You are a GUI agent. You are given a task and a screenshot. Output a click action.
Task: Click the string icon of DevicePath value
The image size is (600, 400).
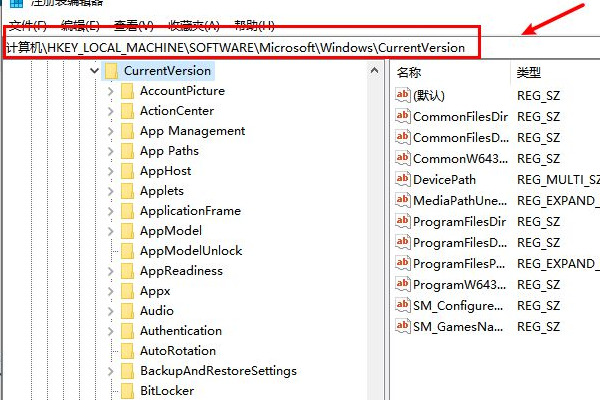click(x=403, y=179)
